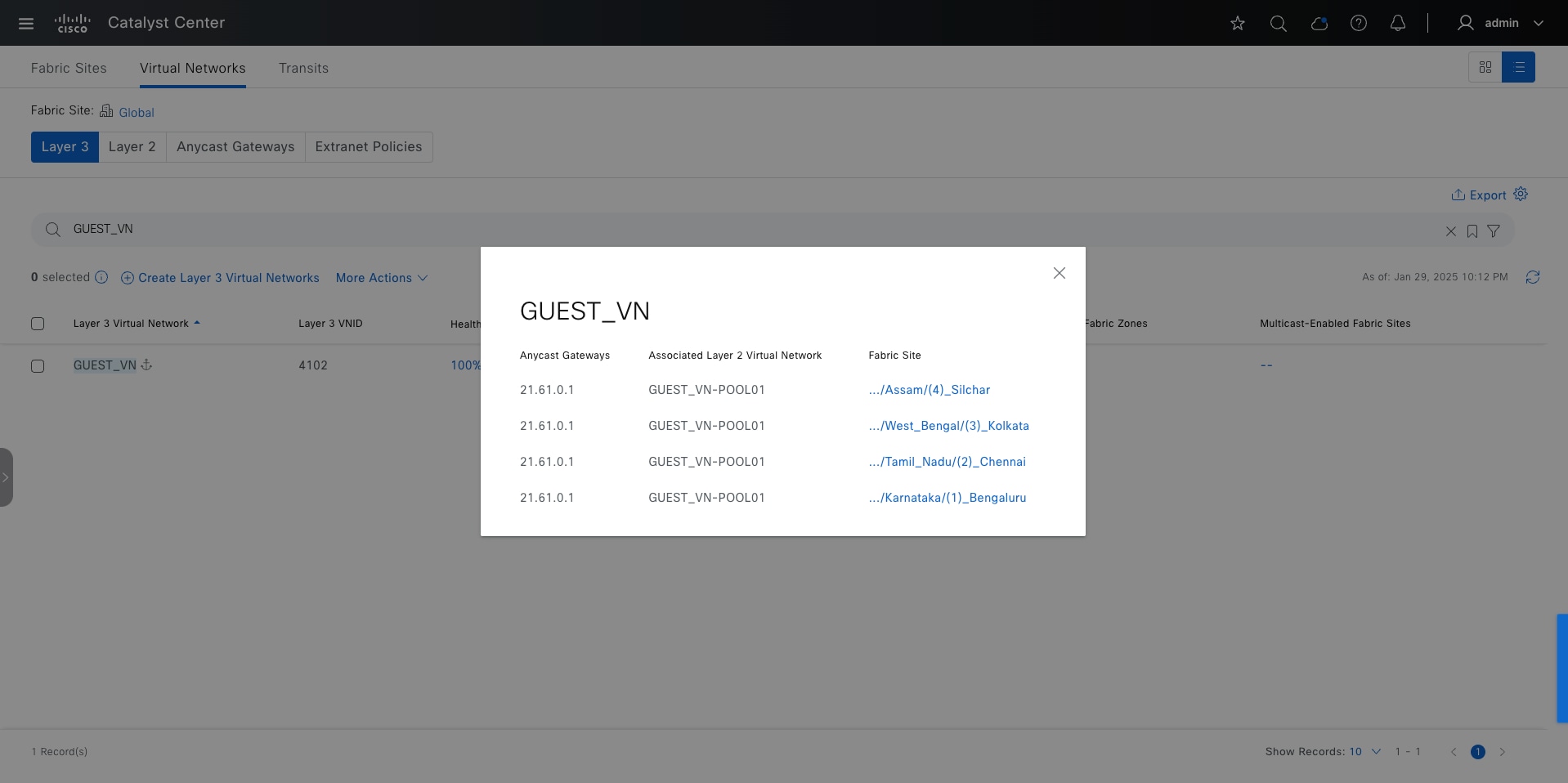Image resolution: width=1568 pixels, height=783 pixels.
Task: Open the hamburger navigation menu
Action: click(x=26, y=23)
